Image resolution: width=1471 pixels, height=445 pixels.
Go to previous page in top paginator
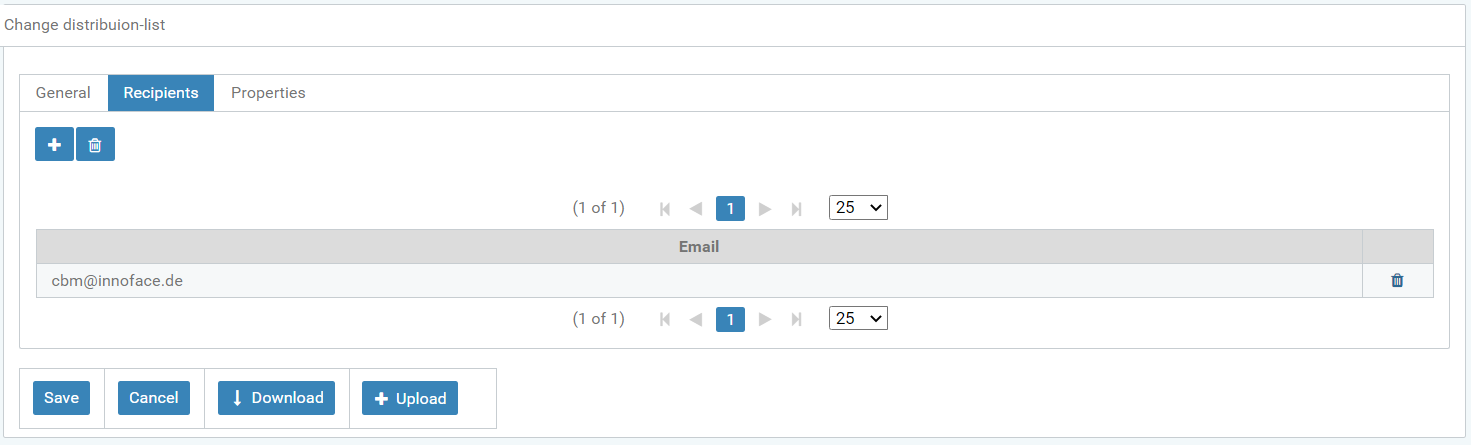coord(696,209)
